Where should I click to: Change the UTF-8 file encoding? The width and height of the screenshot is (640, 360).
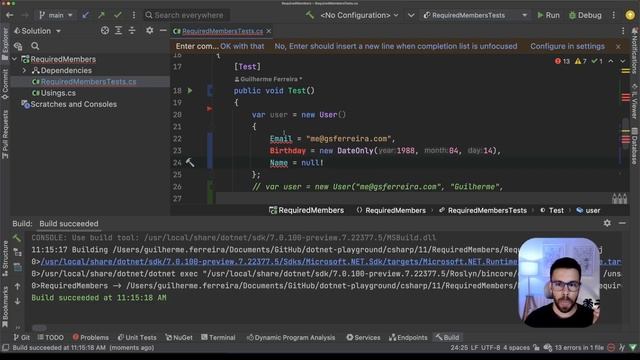click(x=490, y=348)
